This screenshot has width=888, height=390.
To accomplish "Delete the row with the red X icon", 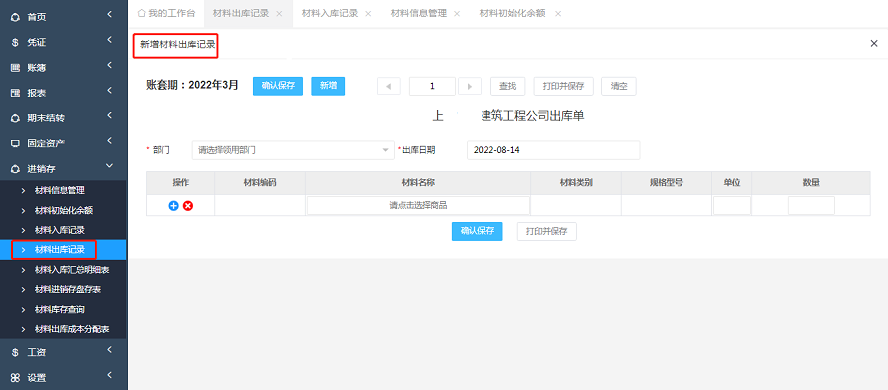I will [x=188, y=206].
